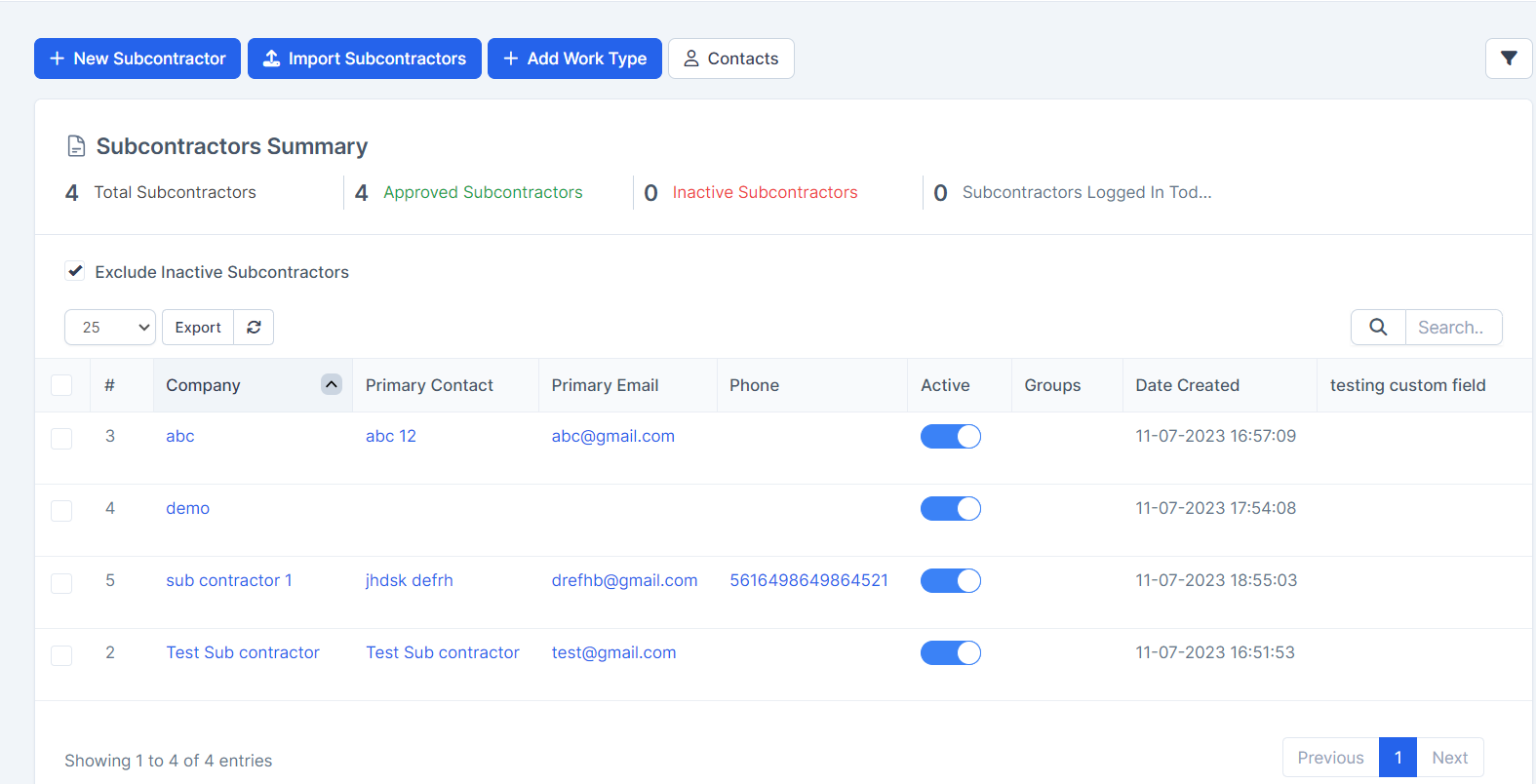Click Subcontractors Summary document icon

coord(76,146)
